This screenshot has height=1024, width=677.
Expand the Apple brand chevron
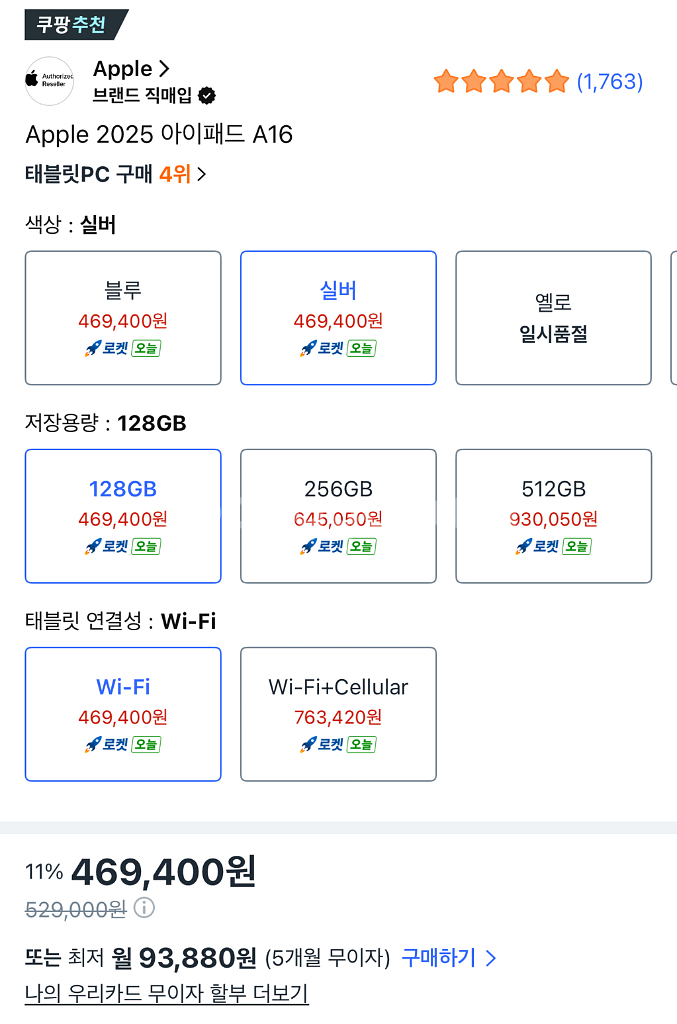162,68
